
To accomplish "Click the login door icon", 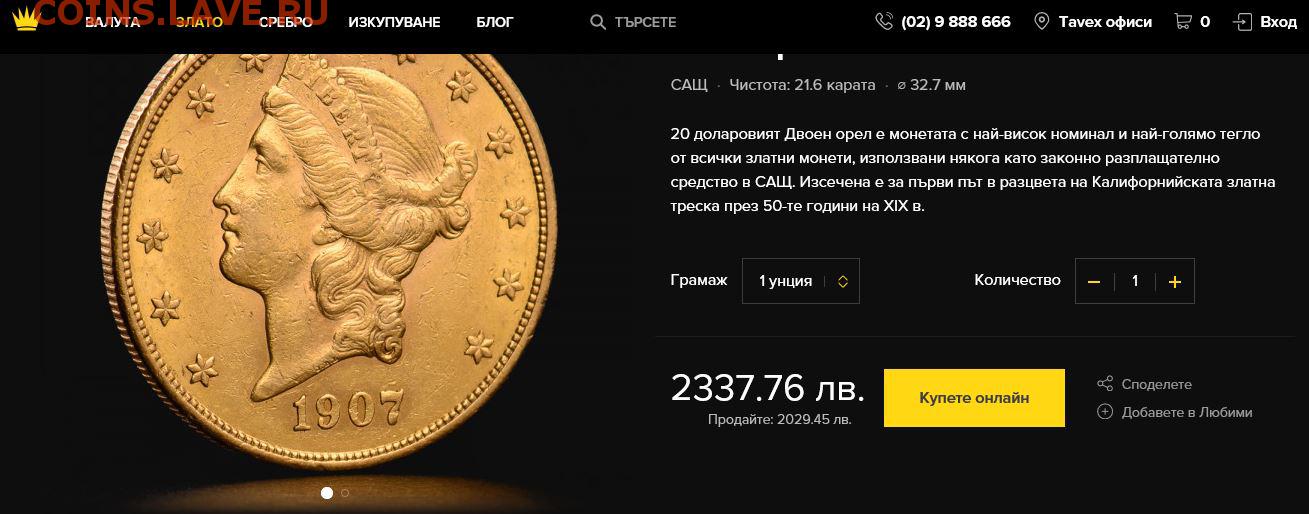I will click(1242, 21).
